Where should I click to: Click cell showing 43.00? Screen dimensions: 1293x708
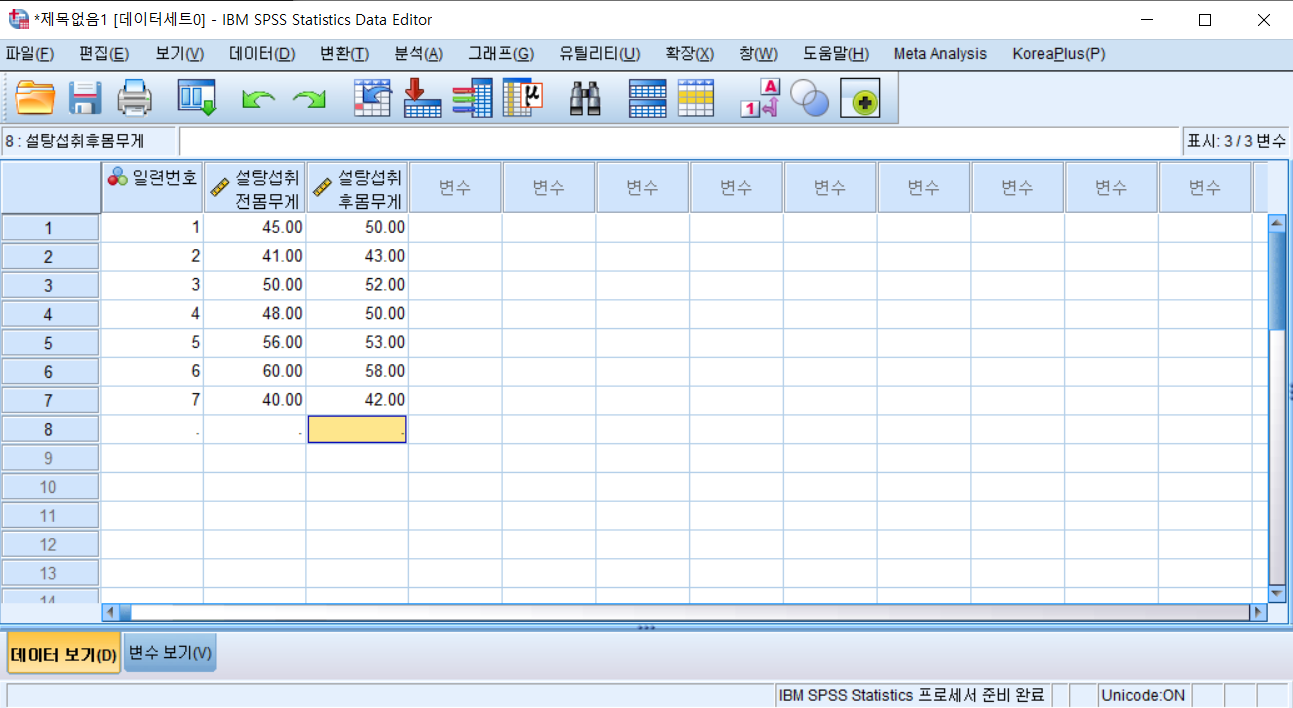(x=357, y=257)
